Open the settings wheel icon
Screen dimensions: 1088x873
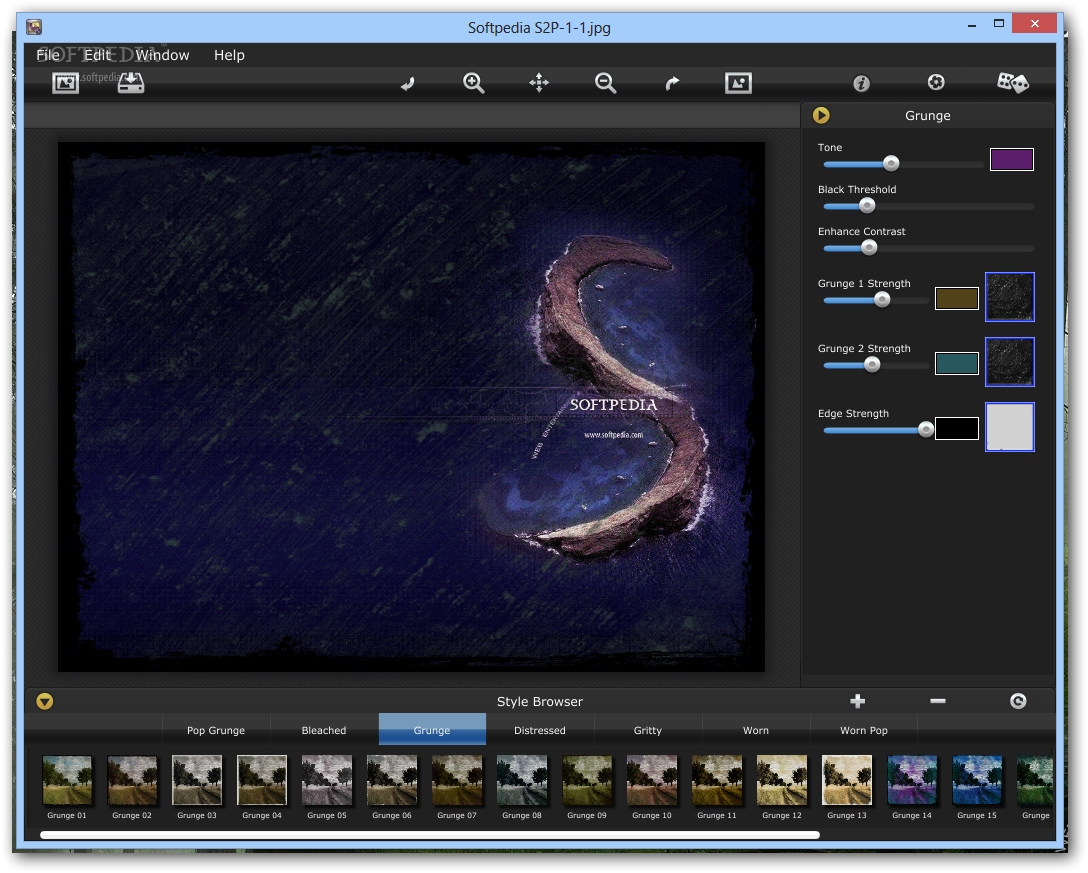click(x=936, y=83)
